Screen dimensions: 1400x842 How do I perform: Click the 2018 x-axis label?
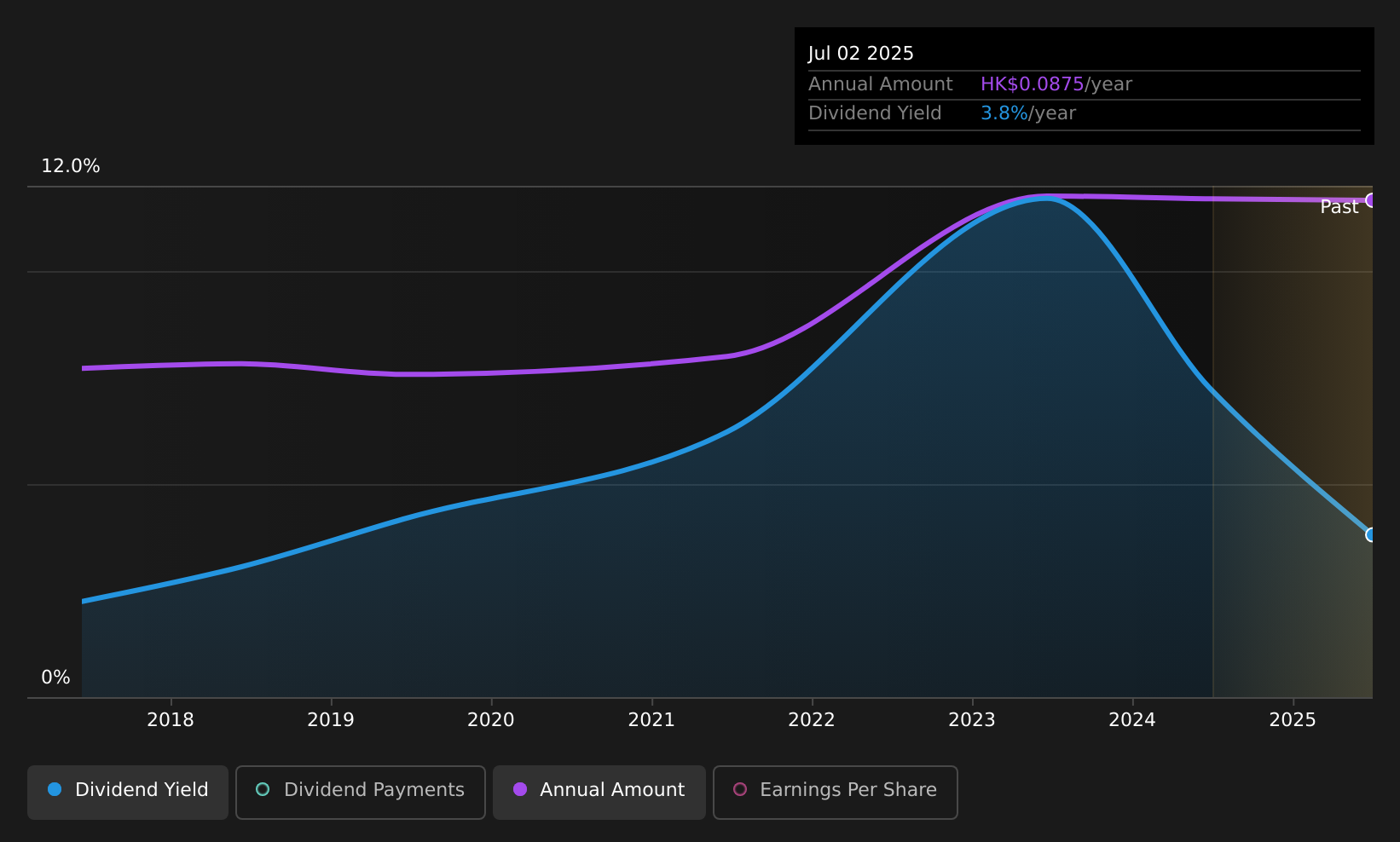pyautogui.click(x=171, y=720)
